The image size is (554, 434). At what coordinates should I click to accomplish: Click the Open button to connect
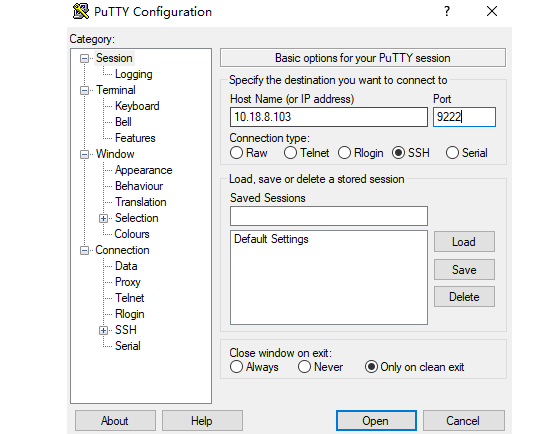pos(376,421)
